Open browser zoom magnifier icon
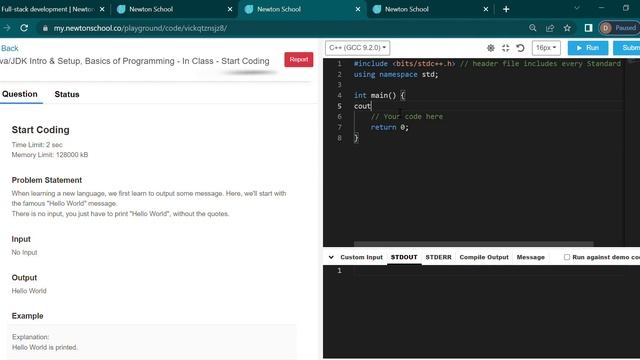This screenshot has height=360, width=640. click(533, 28)
